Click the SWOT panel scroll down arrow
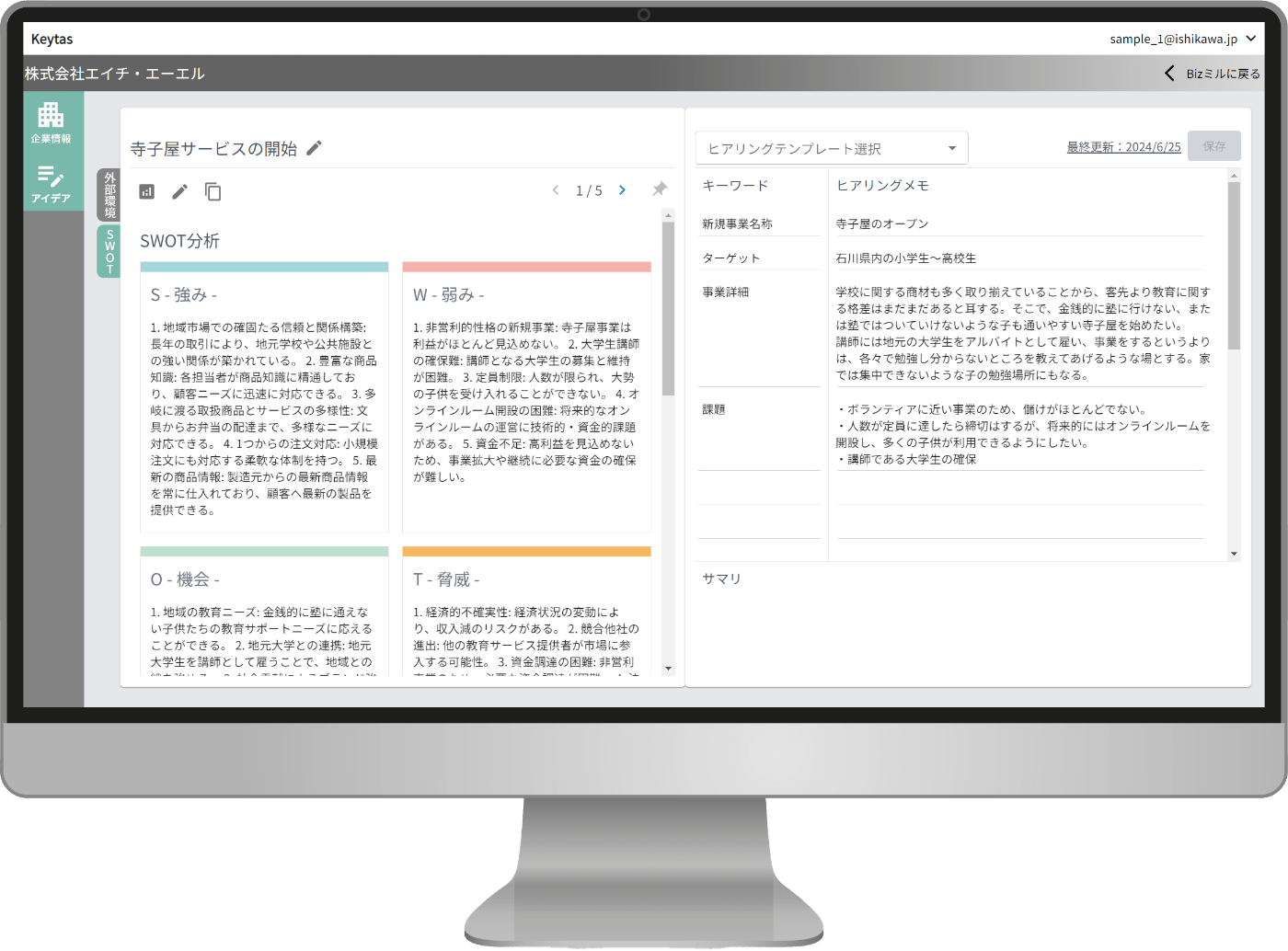This screenshot has height=951, width=1288. click(669, 669)
